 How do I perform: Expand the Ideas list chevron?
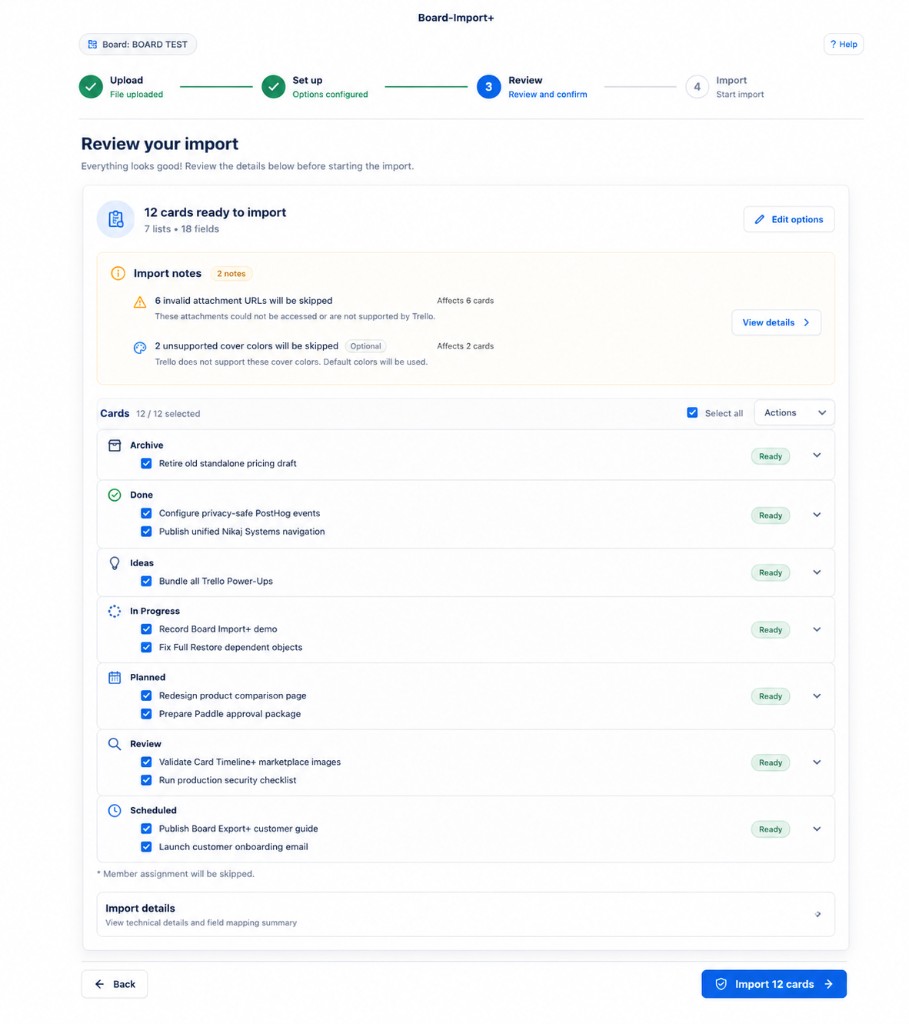(x=817, y=572)
